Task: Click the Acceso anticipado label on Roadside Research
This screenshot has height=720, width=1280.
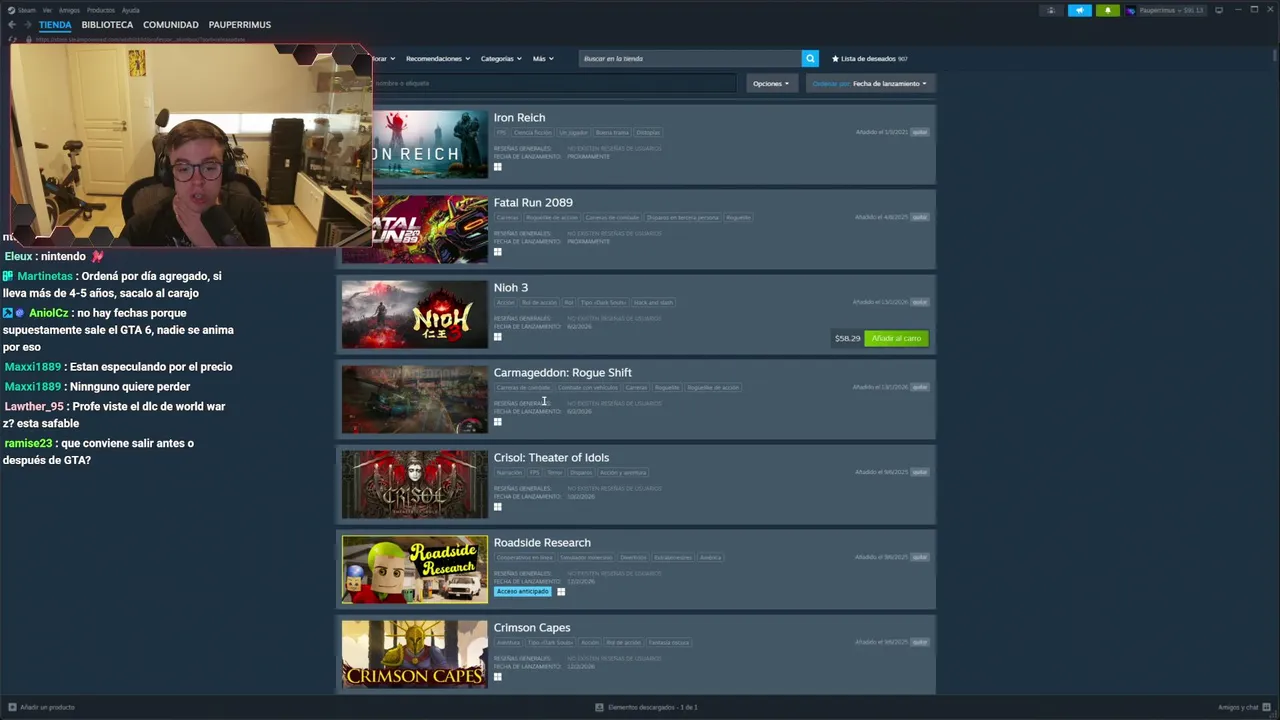Action: pos(522,592)
